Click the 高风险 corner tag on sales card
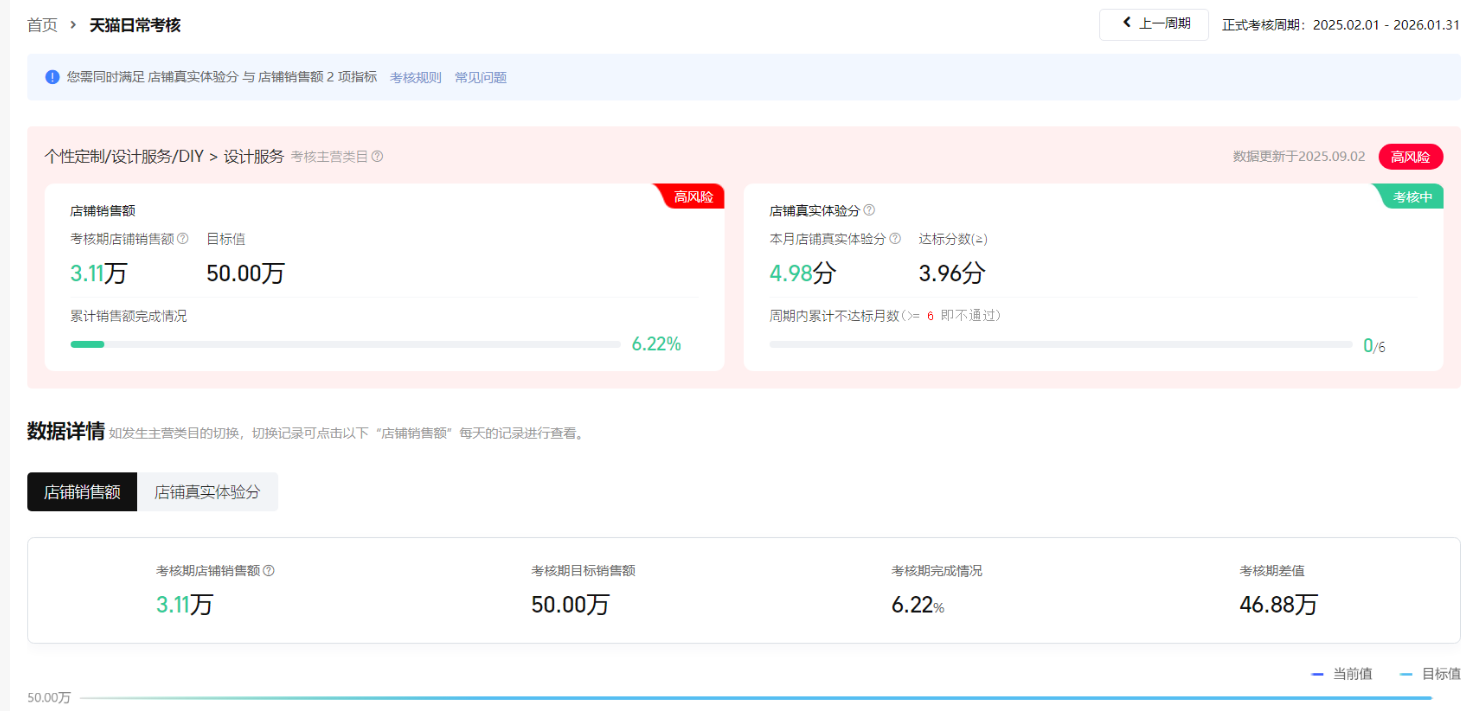Screen dimensions: 1471x711 693,197
